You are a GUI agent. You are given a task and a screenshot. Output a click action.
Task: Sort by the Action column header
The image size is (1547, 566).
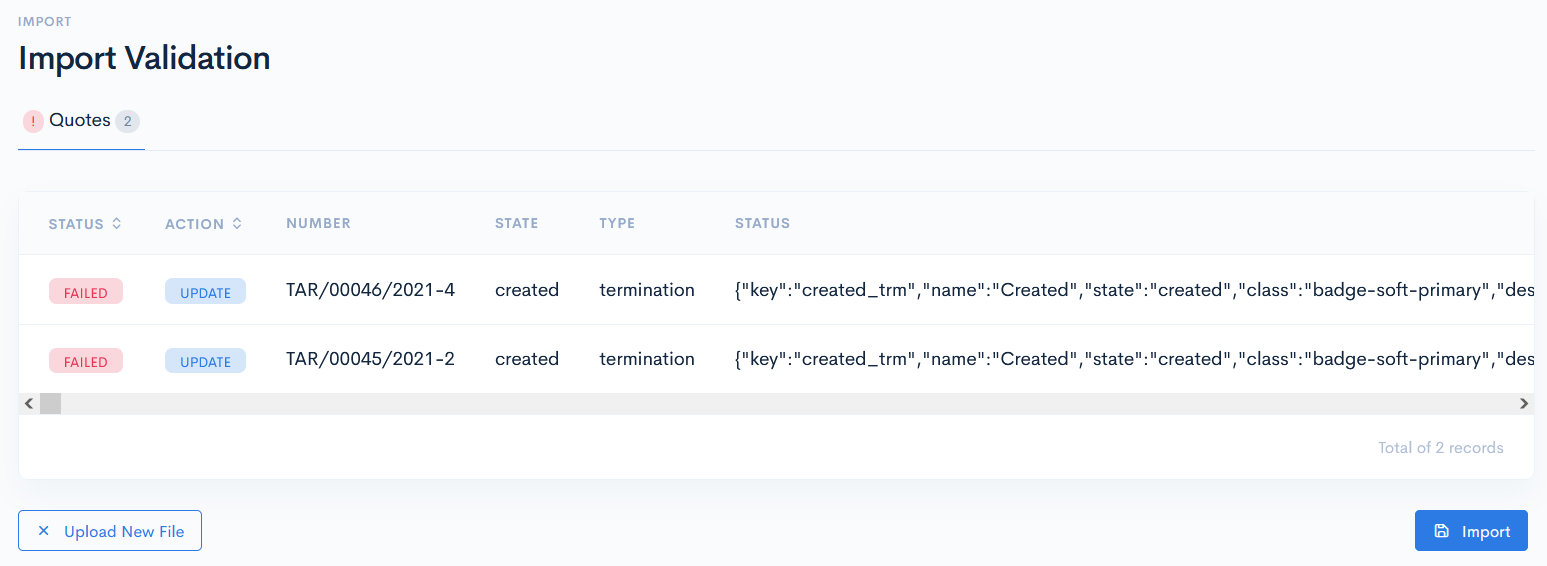pos(194,224)
